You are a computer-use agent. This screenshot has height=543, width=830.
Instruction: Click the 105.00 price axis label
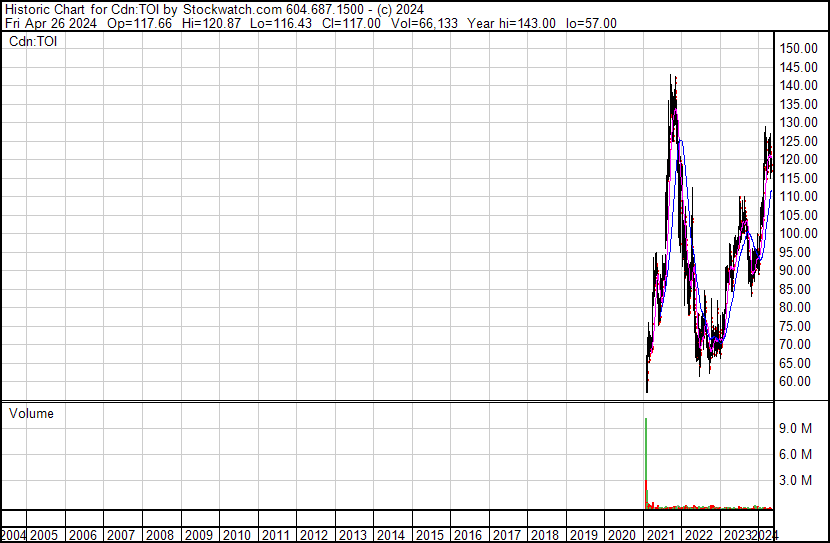click(x=798, y=215)
